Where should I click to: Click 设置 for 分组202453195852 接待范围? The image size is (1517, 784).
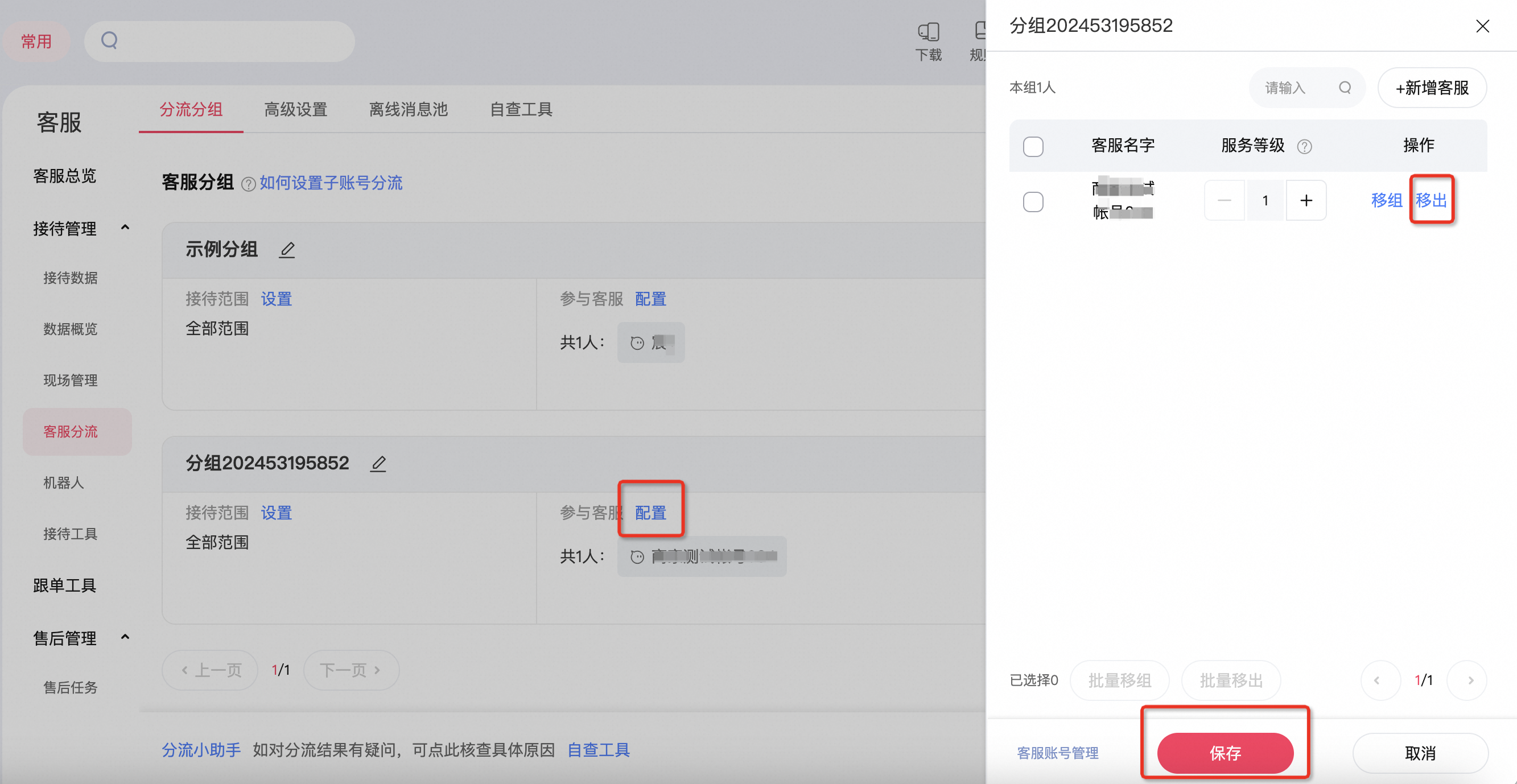[276, 513]
